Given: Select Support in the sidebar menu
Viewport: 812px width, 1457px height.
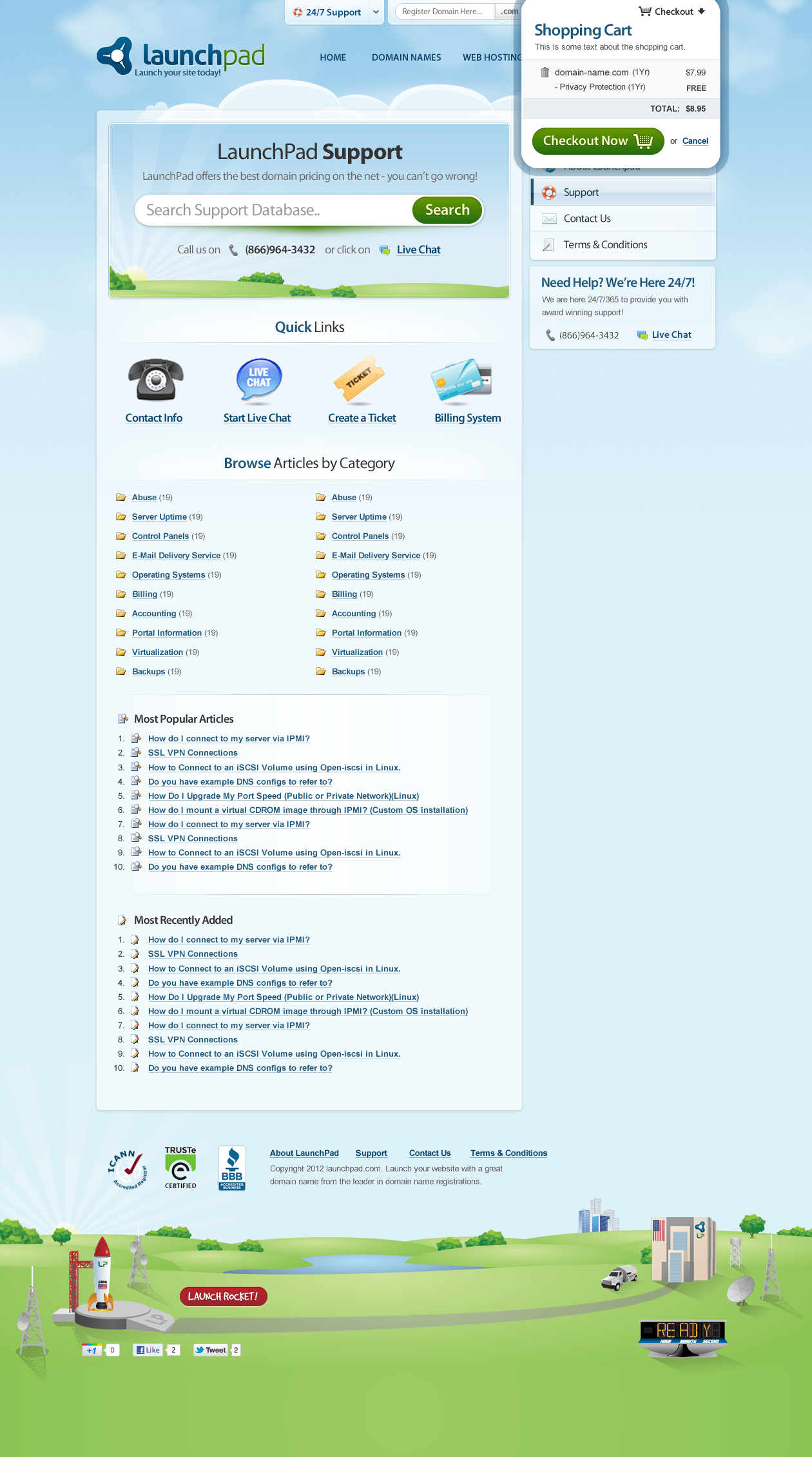Looking at the screenshot, I should tap(623, 192).
